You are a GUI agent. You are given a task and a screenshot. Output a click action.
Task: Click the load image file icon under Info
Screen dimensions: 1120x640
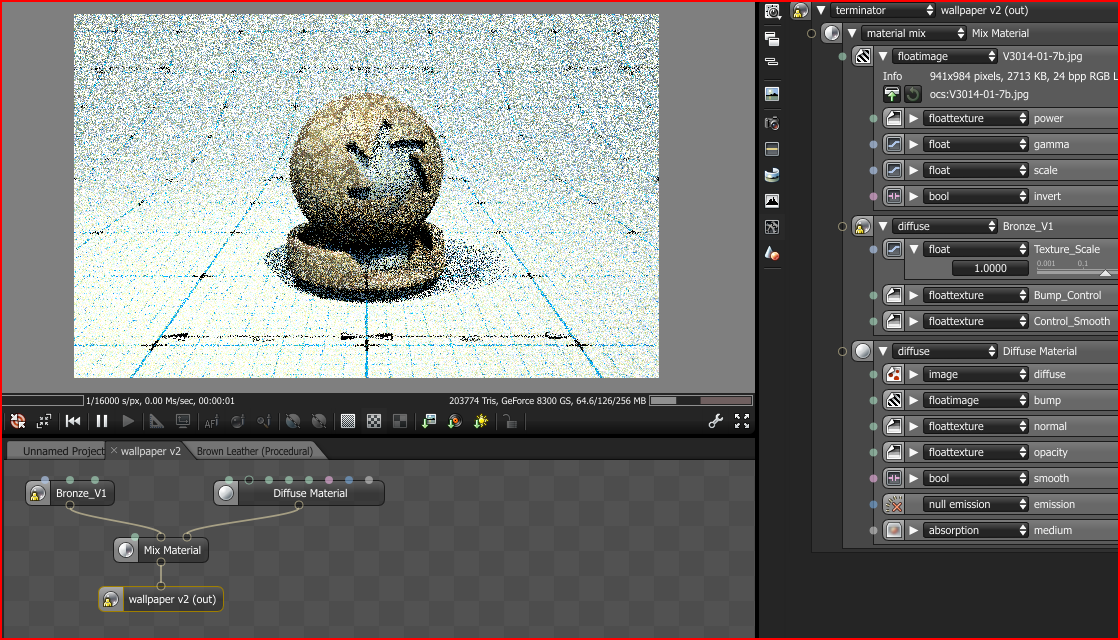point(891,94)
